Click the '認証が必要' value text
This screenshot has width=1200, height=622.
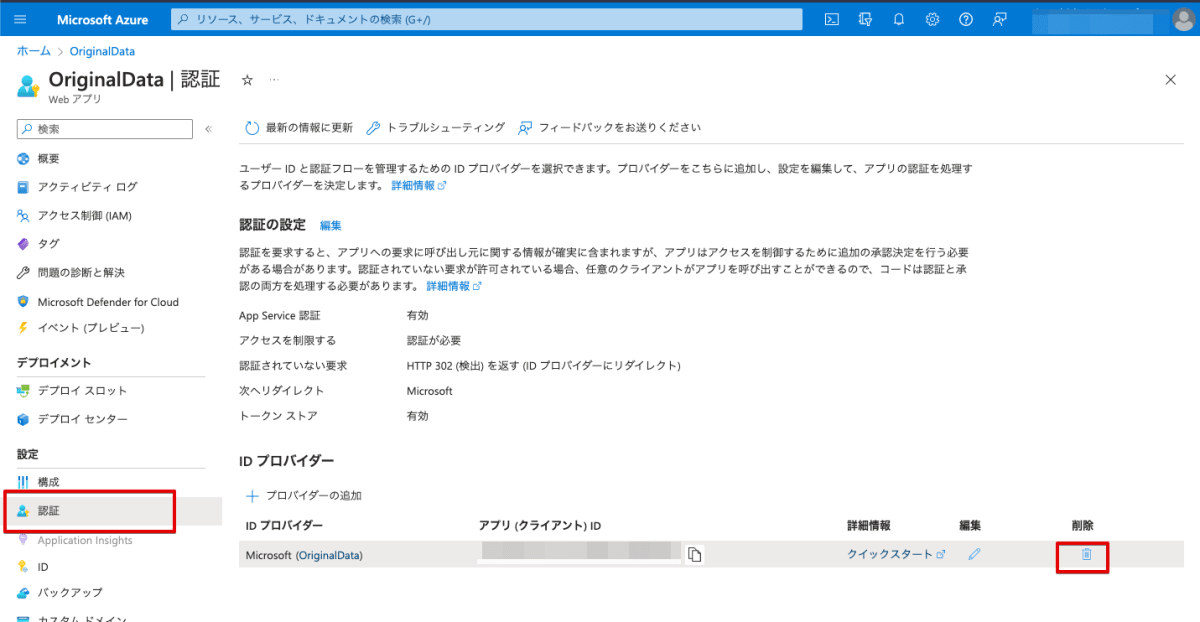434,340
